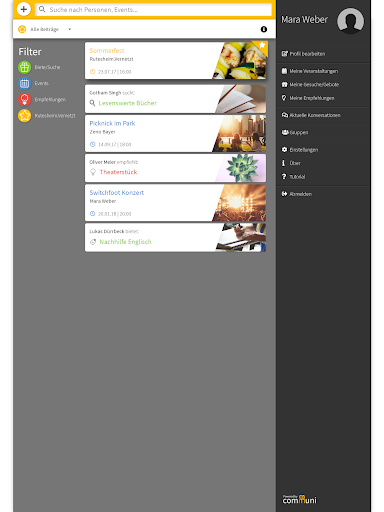Click the Tutorial question mark icon

point(284,177)
